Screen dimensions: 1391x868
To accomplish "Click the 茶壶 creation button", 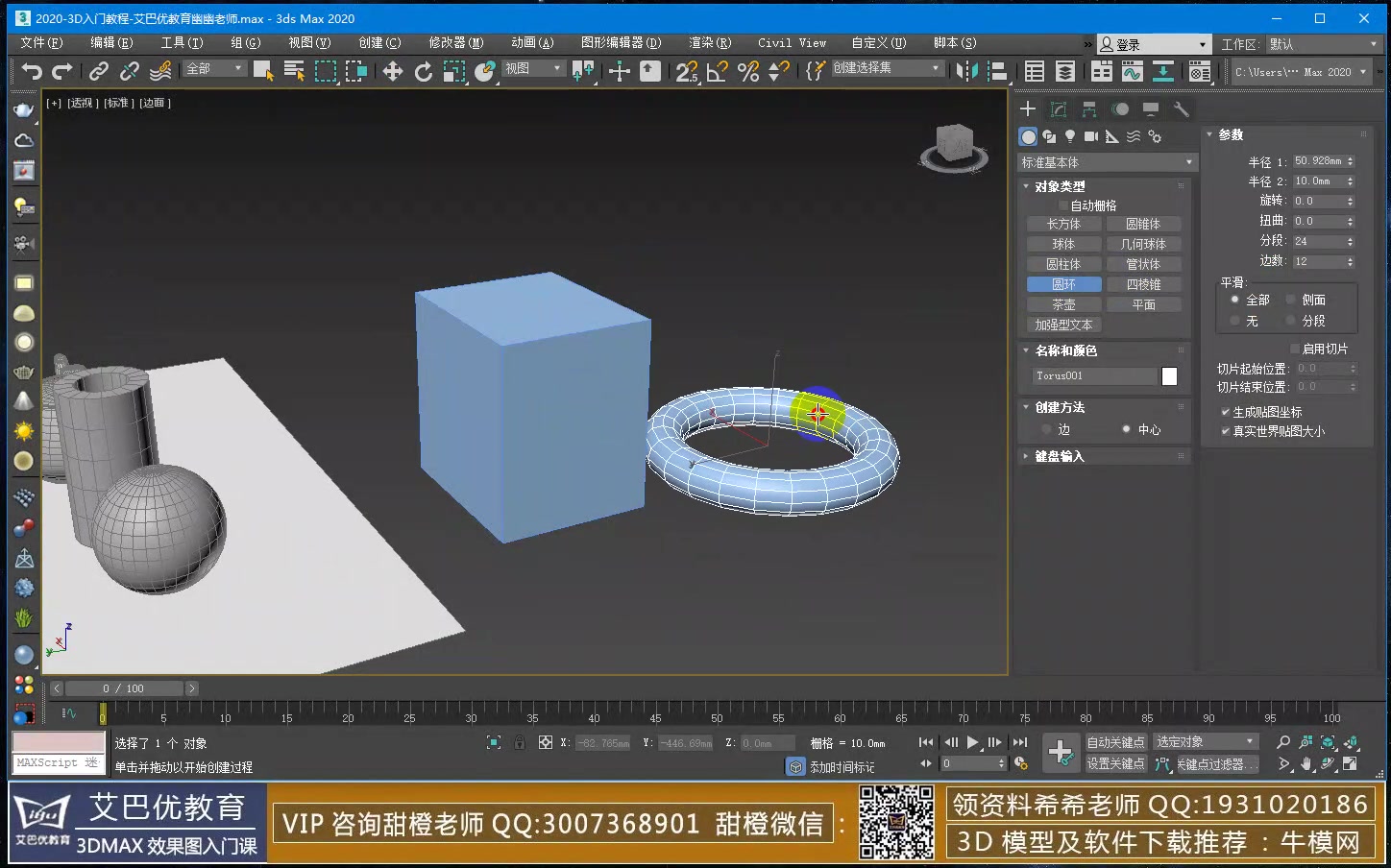I will 1062,303.
